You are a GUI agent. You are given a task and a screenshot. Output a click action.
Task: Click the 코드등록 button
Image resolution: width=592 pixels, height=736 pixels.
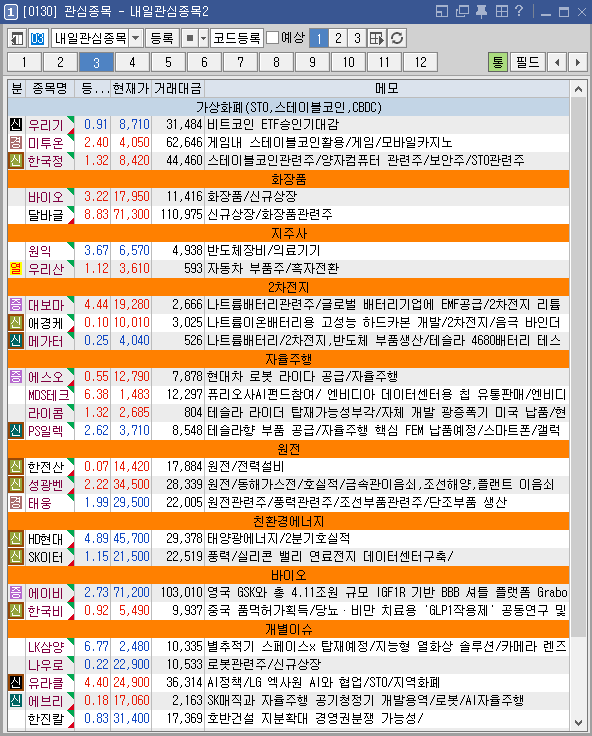pyautogui.click(x=237, y=38)
